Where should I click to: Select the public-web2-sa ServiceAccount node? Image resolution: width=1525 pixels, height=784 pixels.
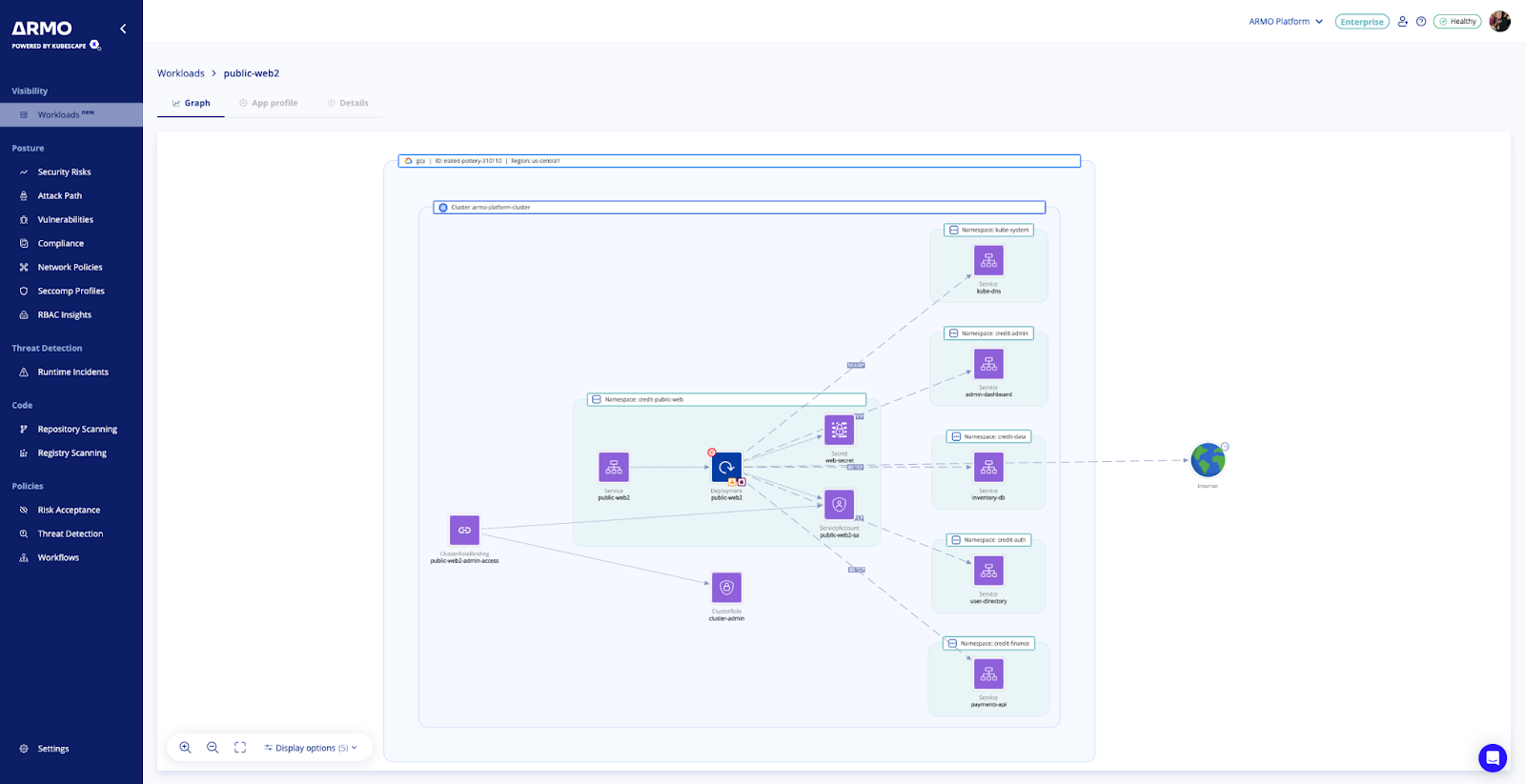839,504
